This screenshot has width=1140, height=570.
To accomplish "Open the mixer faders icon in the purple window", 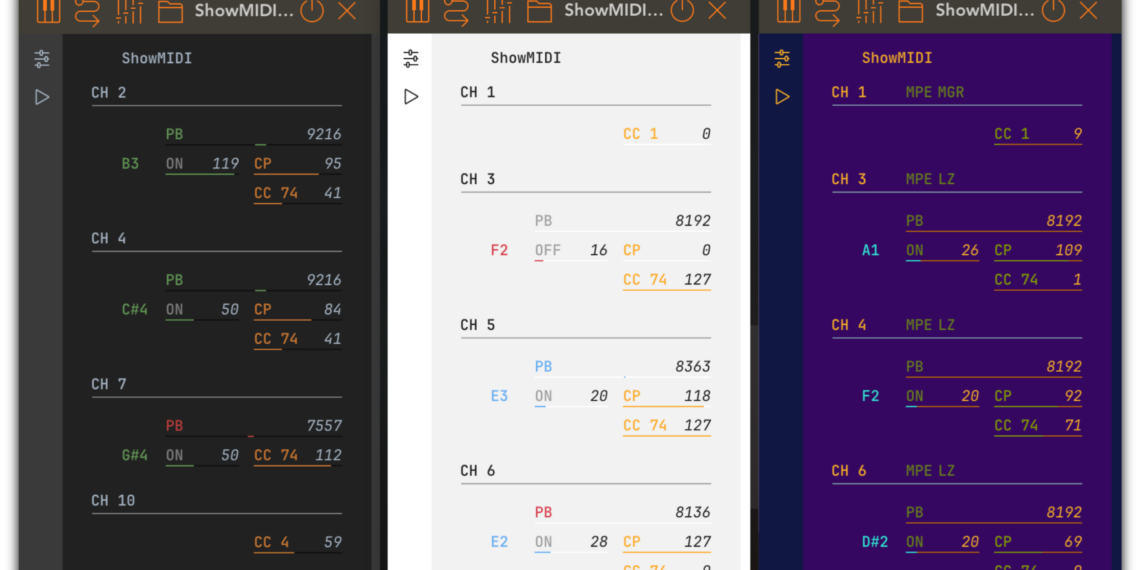I will [x=868, y=11].
